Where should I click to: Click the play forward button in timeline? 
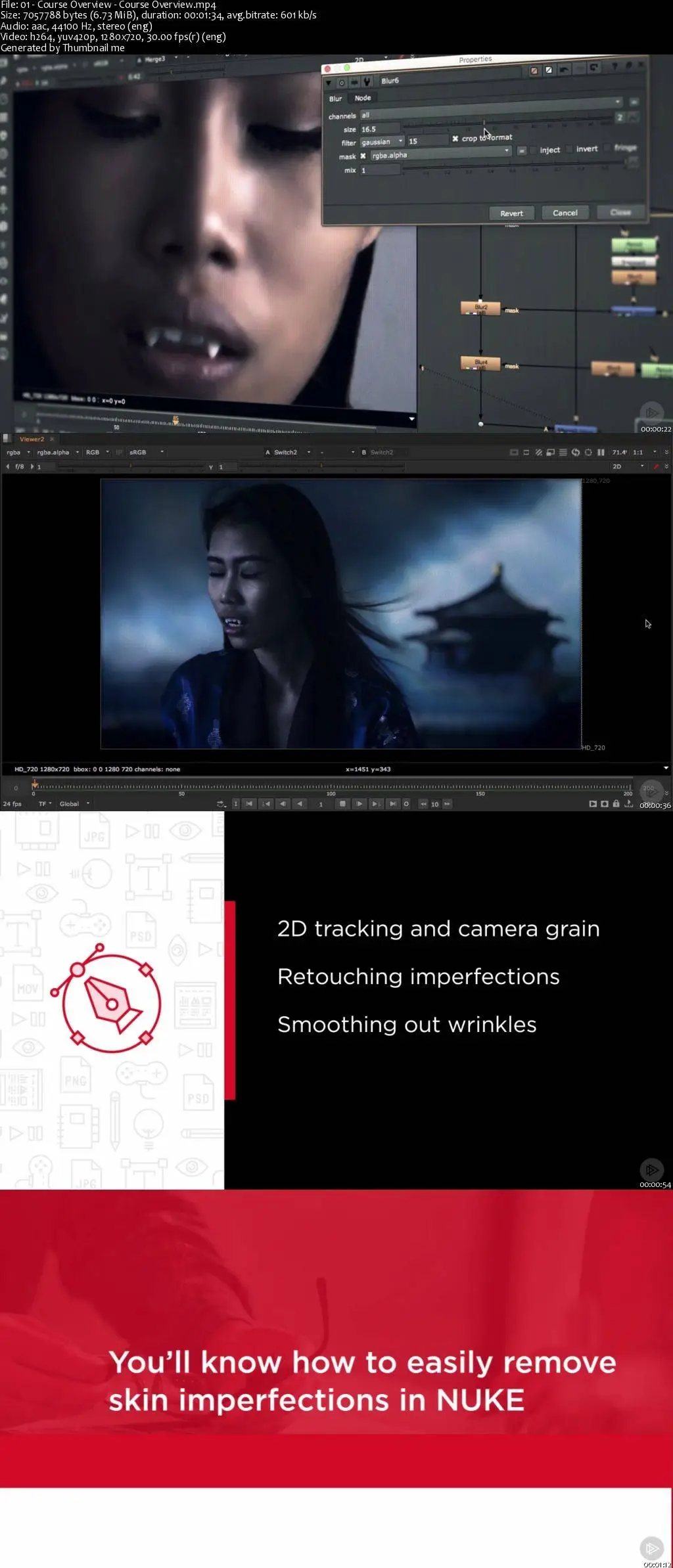point(360,803)
